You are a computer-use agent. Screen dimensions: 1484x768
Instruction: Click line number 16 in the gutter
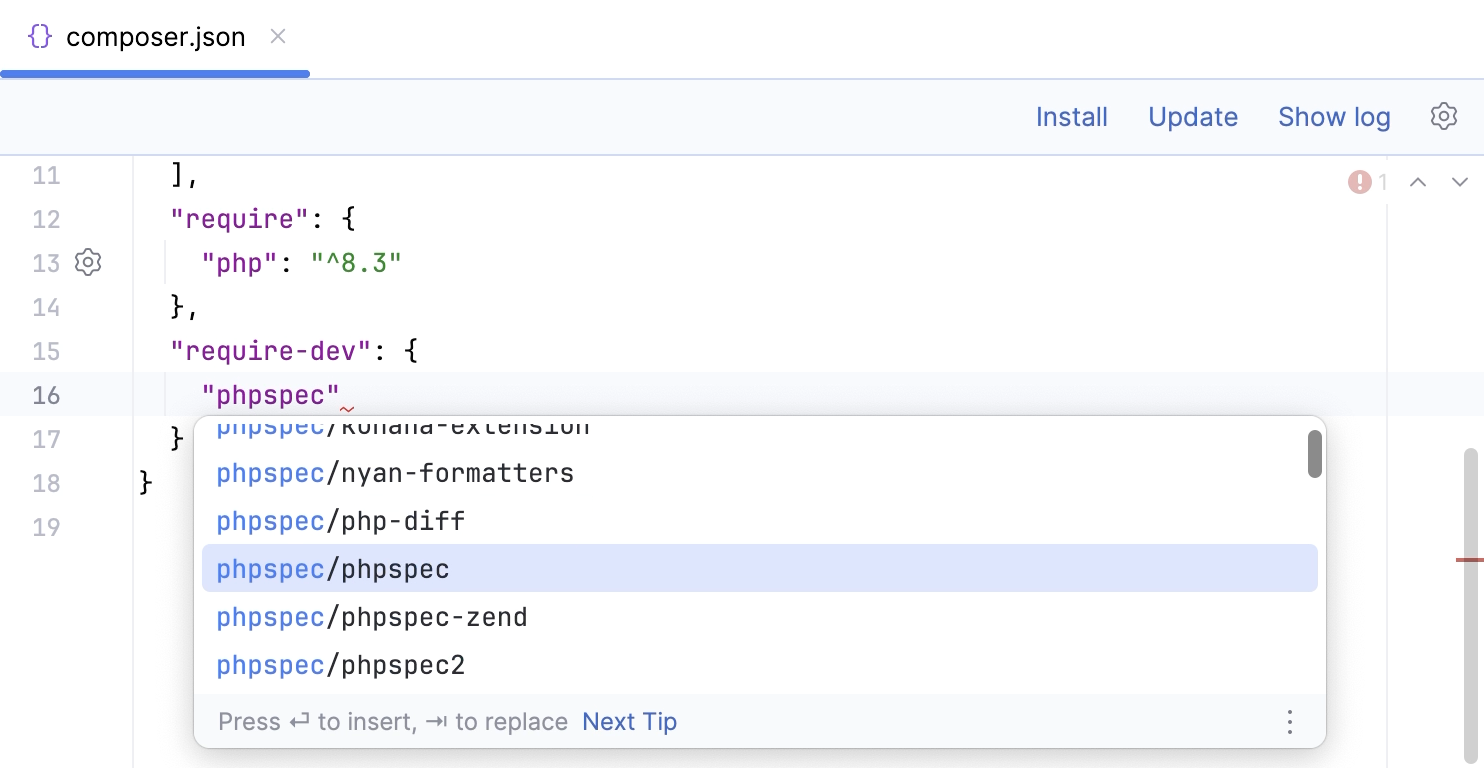click(46, 394)
